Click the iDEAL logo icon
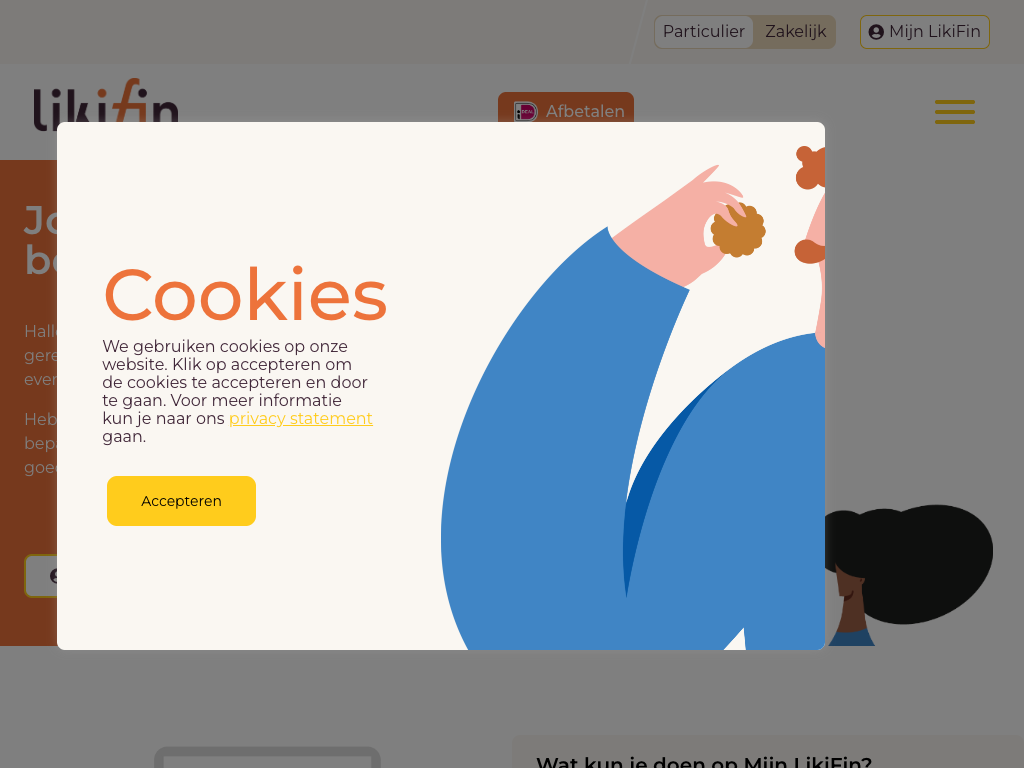The image size is (1024, 768). pyautogui.click(x=525, y=112)
